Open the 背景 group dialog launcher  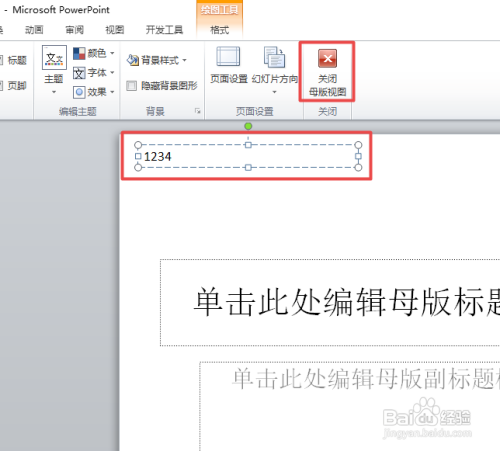click(198, 111)
